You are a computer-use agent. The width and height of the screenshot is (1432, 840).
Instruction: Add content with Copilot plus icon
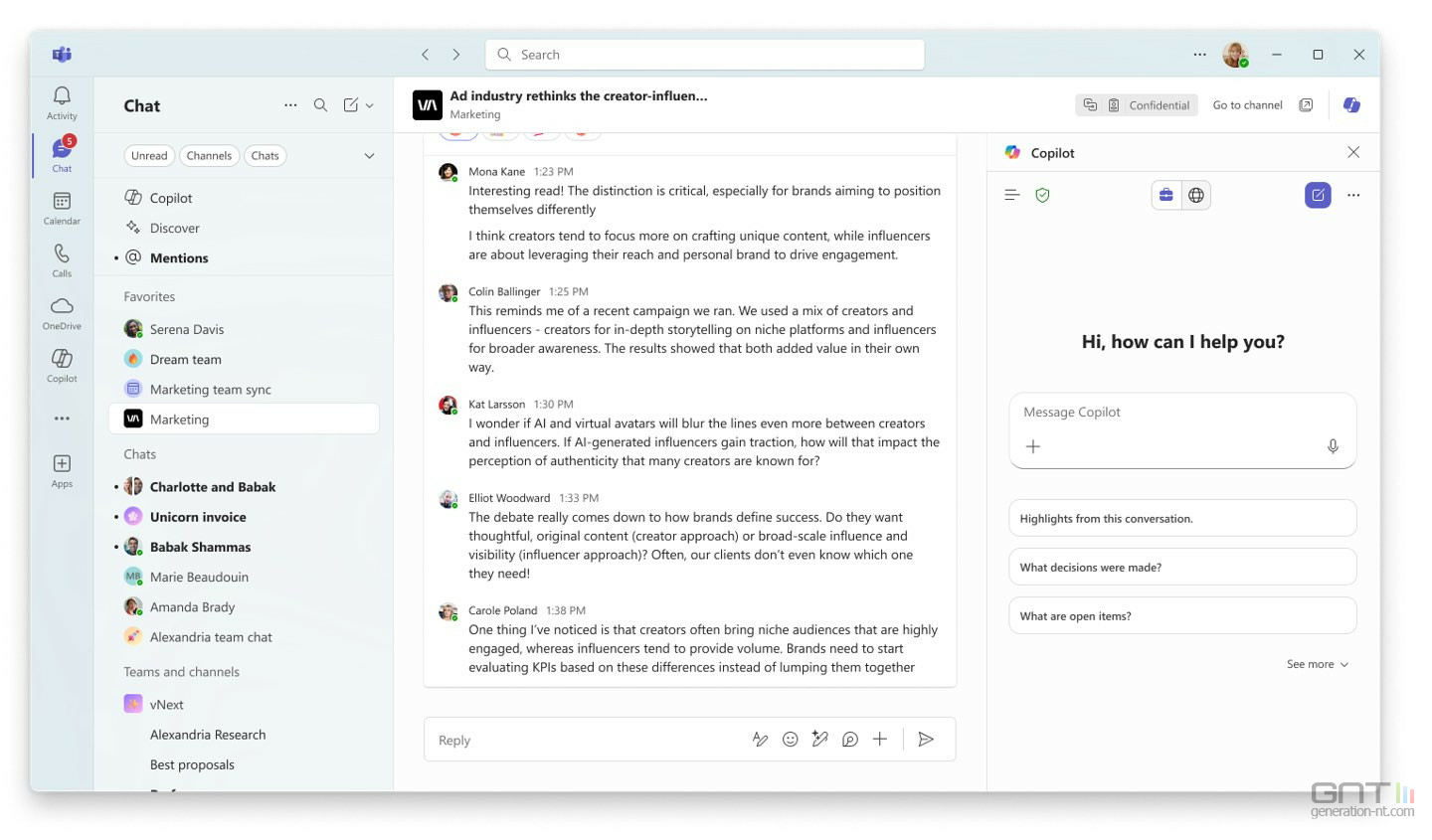click(1033, 446)
